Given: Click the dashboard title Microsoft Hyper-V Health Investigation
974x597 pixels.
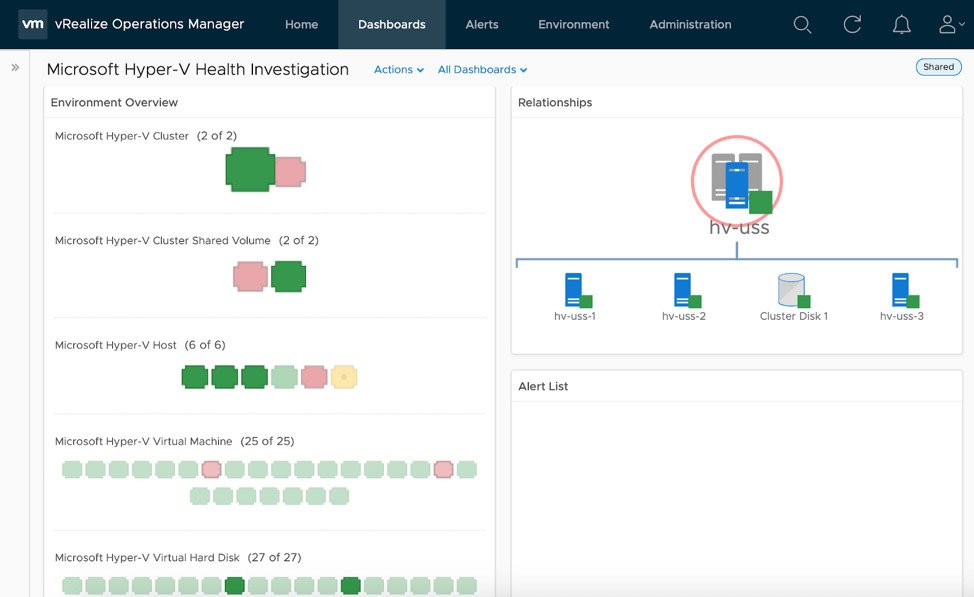Looking at the screenshot, I should [198, 69].
